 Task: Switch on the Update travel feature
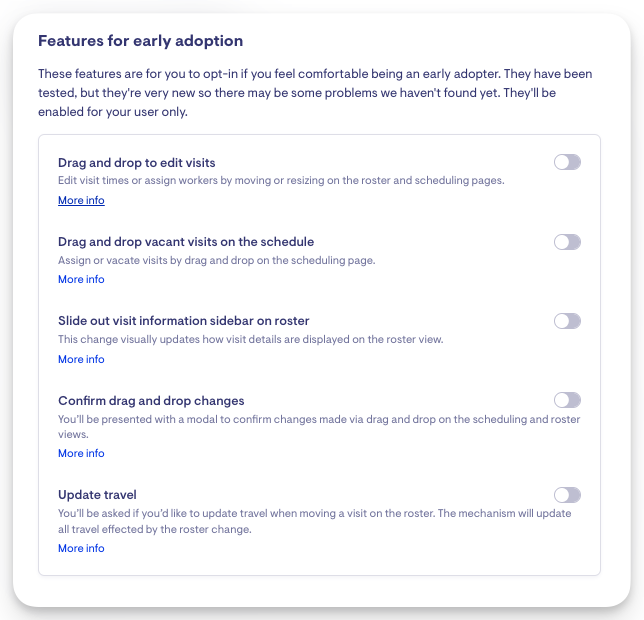click(567, 494)
